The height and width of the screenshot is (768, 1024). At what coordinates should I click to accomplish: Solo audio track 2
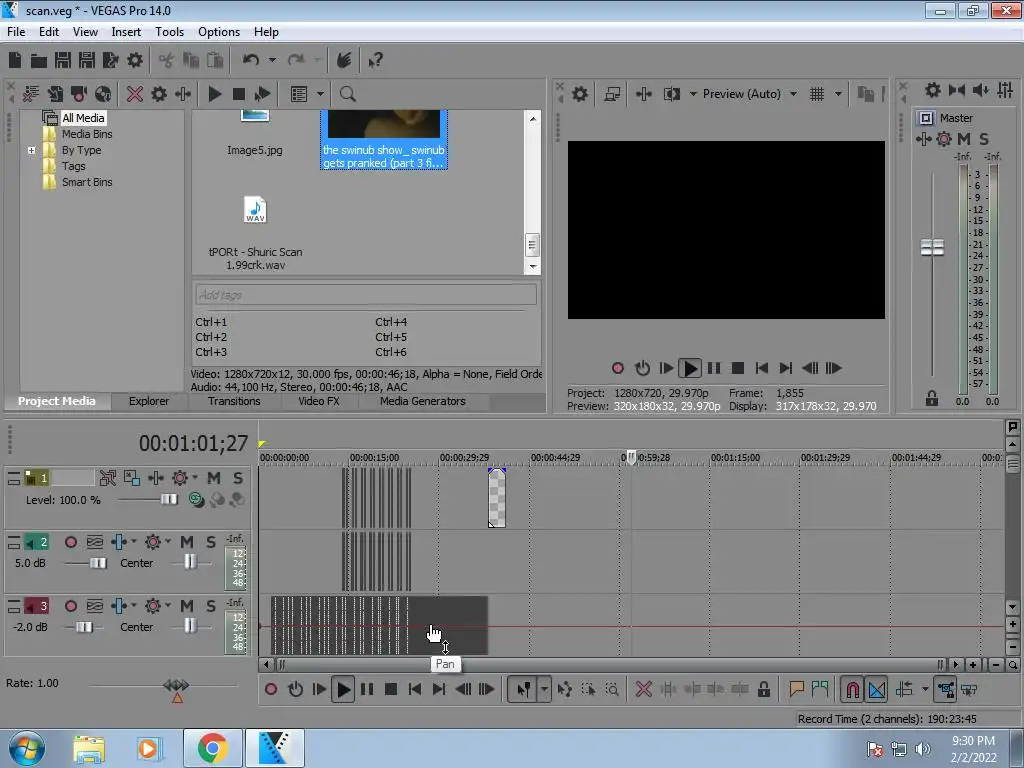tap(210, 542)
